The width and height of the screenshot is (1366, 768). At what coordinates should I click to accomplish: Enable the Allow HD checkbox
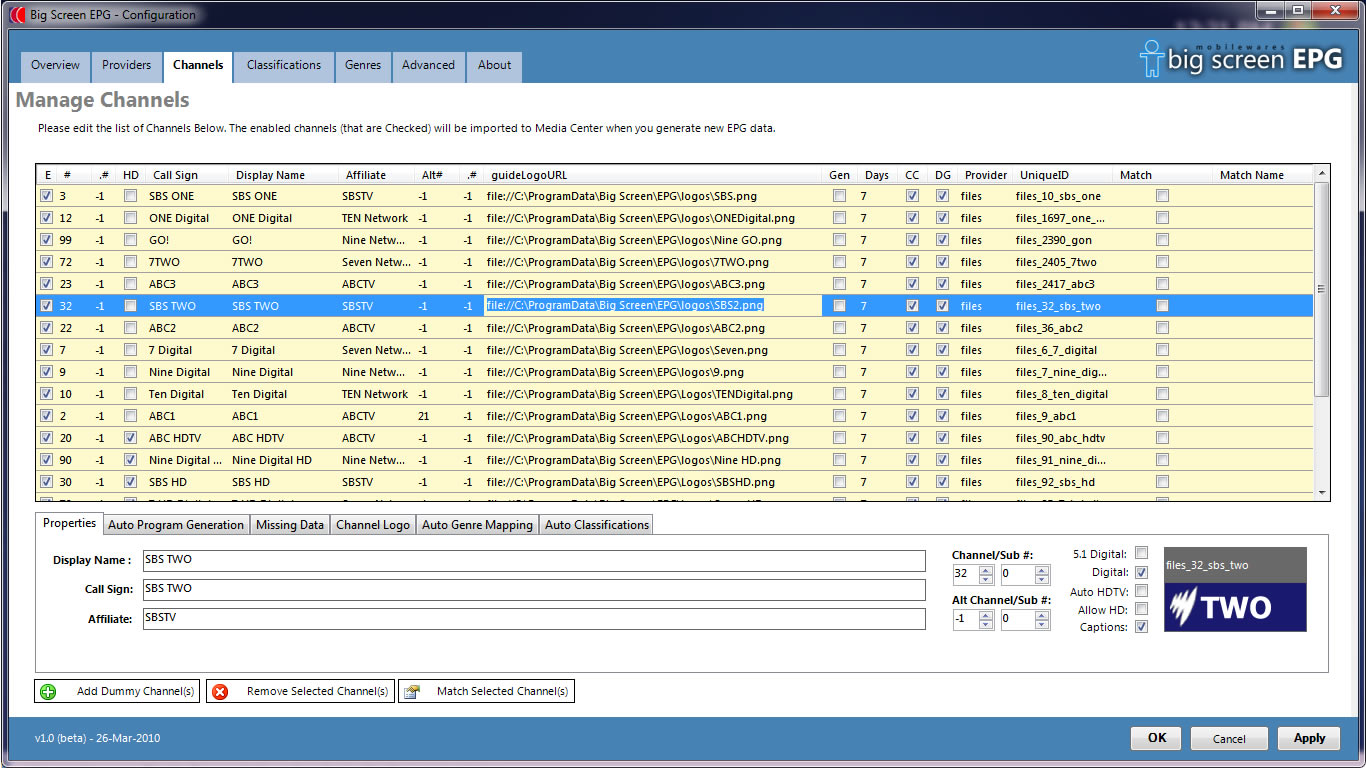point(1142,609)
